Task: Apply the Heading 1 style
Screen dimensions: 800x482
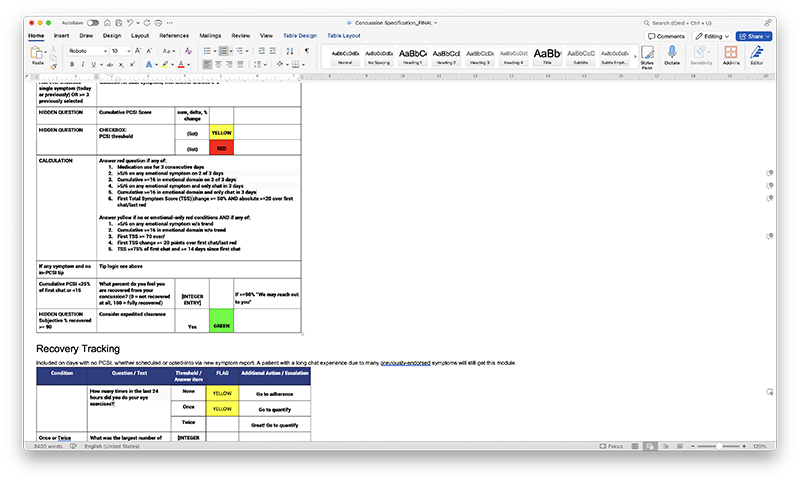Action: 412,56
